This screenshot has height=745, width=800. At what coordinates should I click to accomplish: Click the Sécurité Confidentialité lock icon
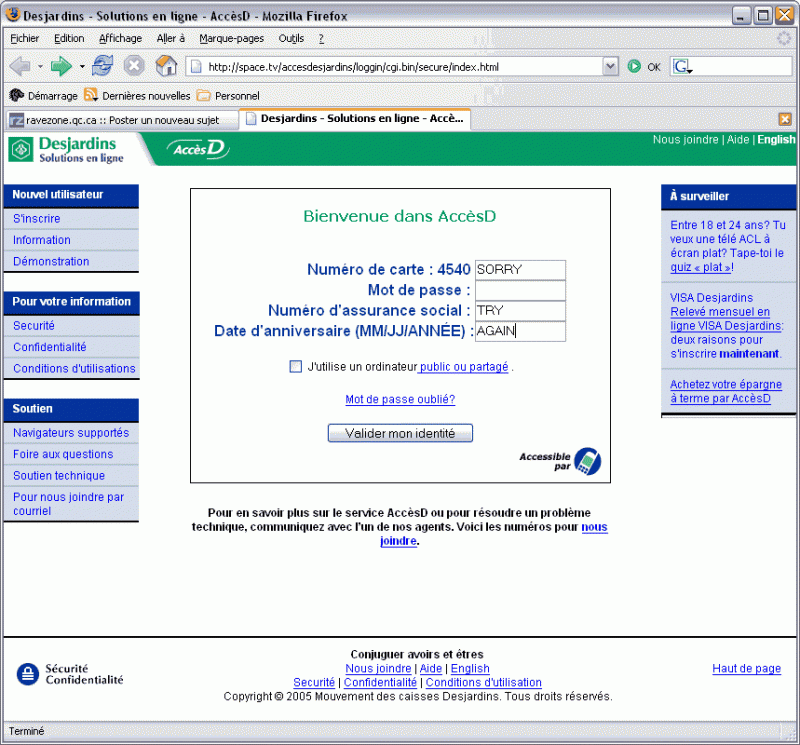pyautogui.click(x=28, y=674)
